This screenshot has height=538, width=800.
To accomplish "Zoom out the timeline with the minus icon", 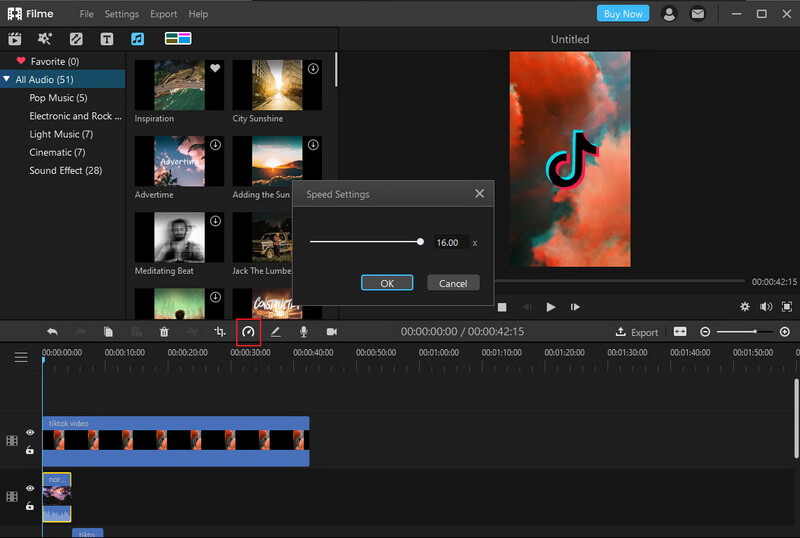I will tap(705, 332).
